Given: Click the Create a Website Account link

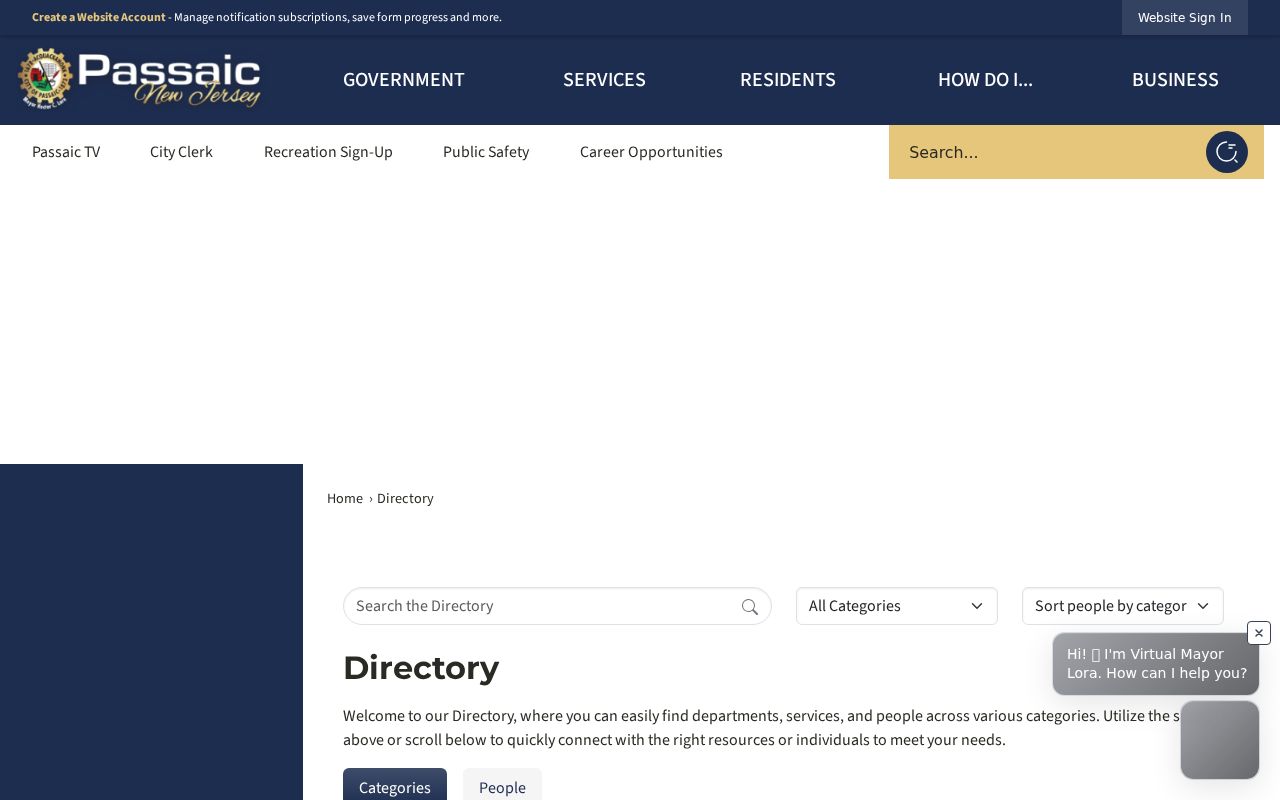Looking at the screenshot, I should click(x=99, y=17).
